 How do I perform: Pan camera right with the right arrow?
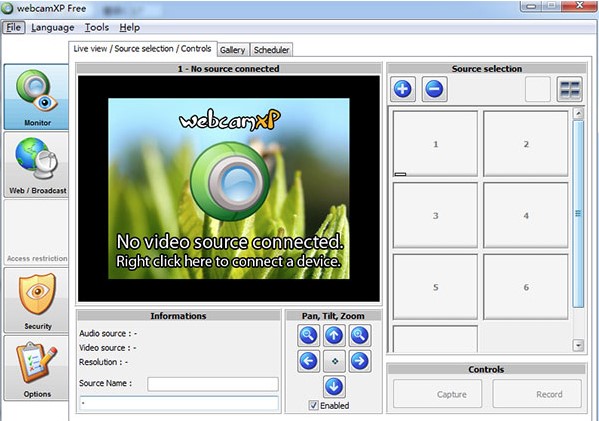point(359,361)
